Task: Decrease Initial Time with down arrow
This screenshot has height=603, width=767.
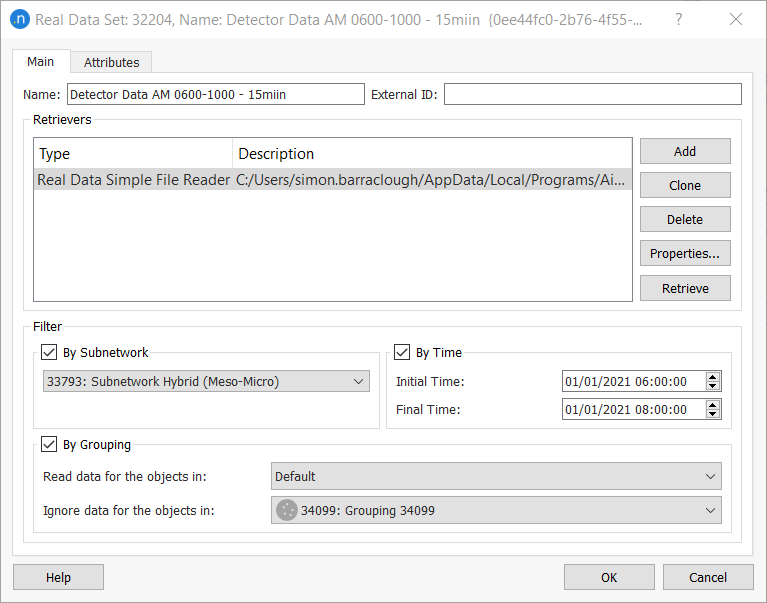Action: pyautogui.click(x=713, y=386)
